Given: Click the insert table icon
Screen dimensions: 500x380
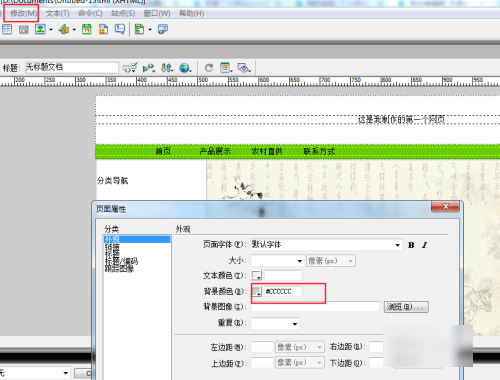Looking at the screenshot, I should 7,29.
